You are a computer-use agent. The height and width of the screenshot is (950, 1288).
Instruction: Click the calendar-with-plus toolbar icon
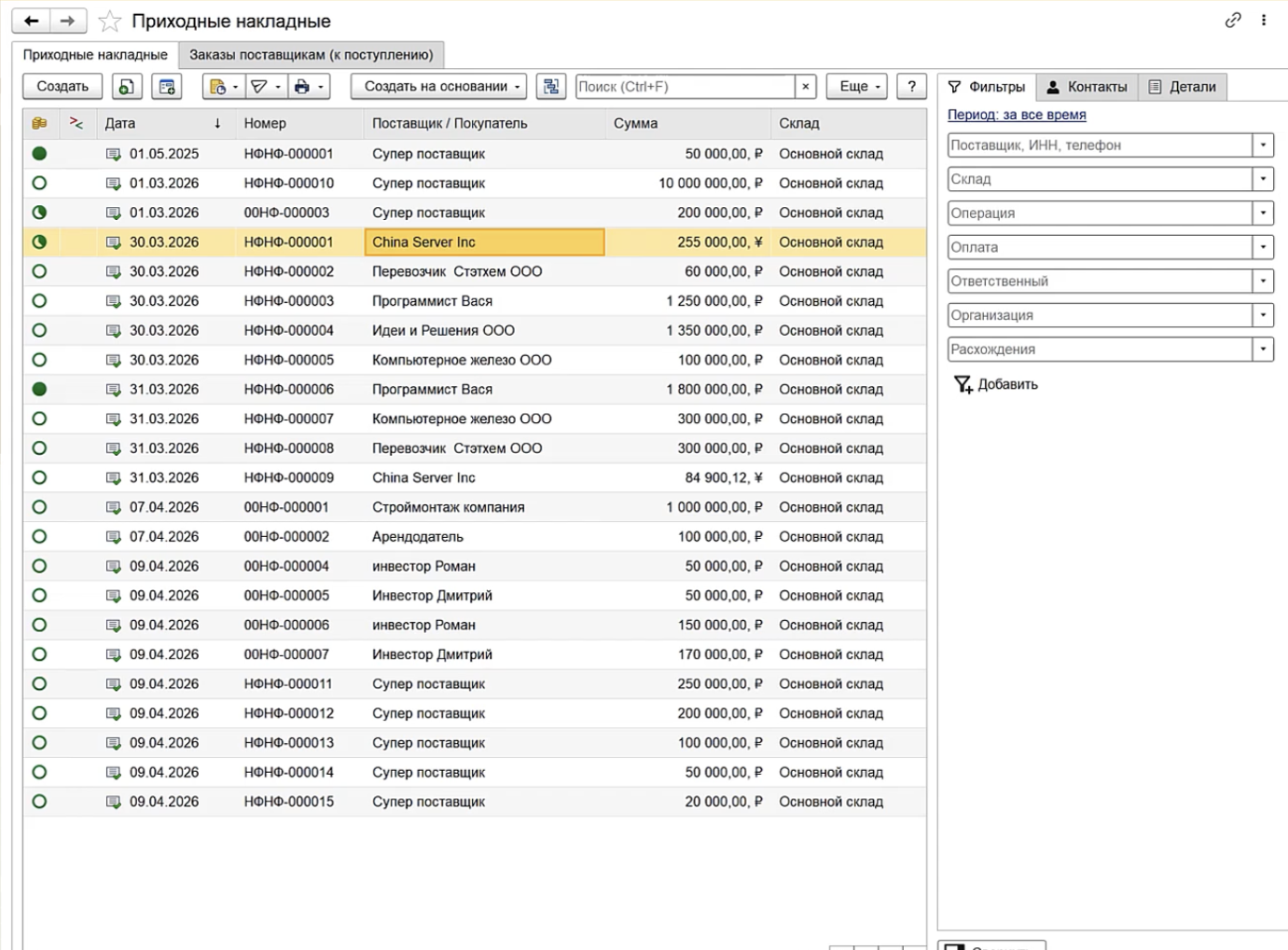pyautogui.click(x=167, y=87)
